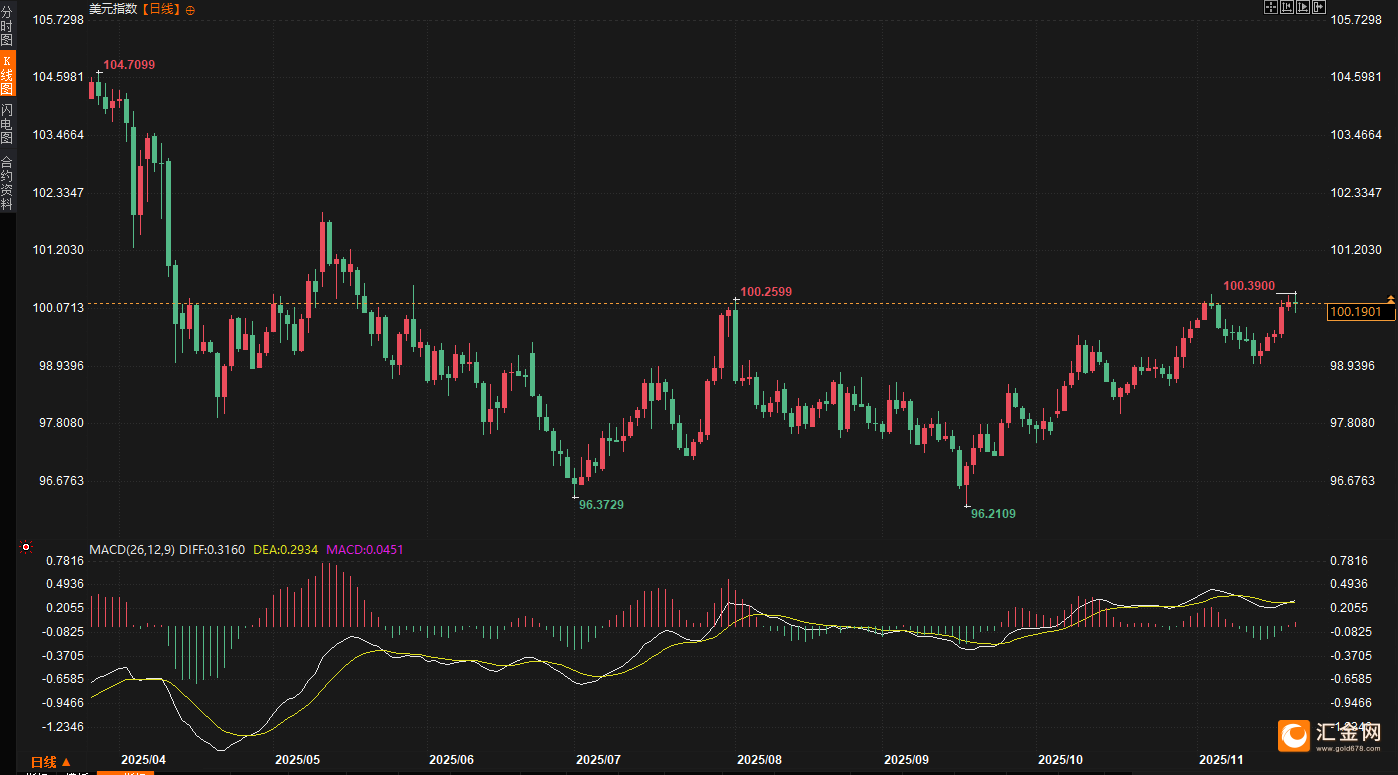This screenshot has height=775, width=1398.
Task: Click the 美元指数 chart title
Action: coord(114,9)
